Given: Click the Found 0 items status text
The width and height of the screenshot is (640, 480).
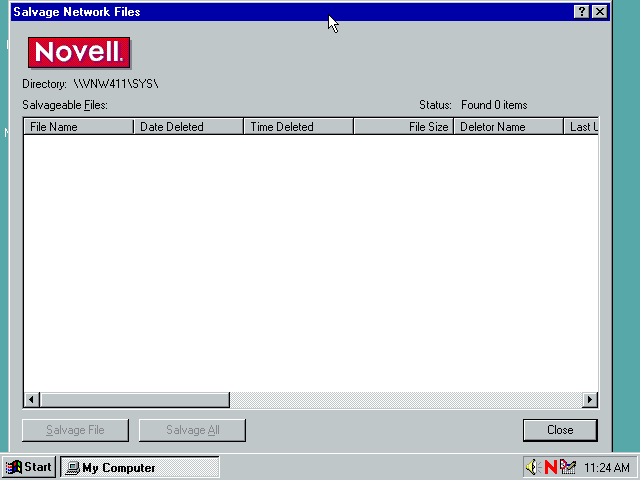Looking at the screenshot, I should (494, 105).
